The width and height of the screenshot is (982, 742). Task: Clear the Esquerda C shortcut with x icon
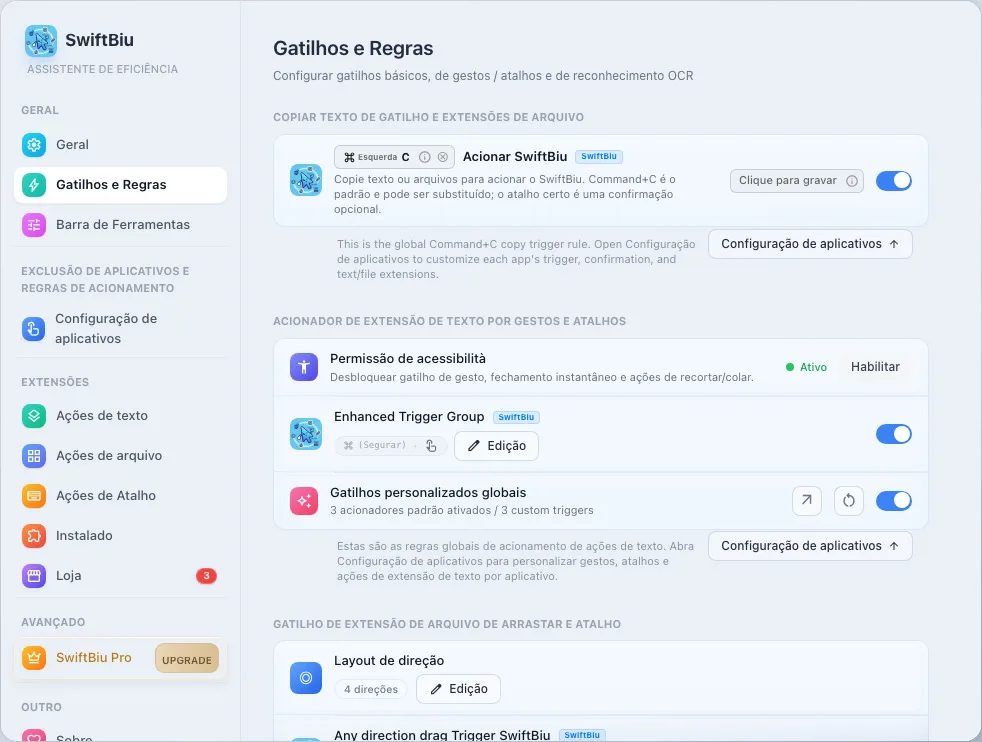(443, 157)
